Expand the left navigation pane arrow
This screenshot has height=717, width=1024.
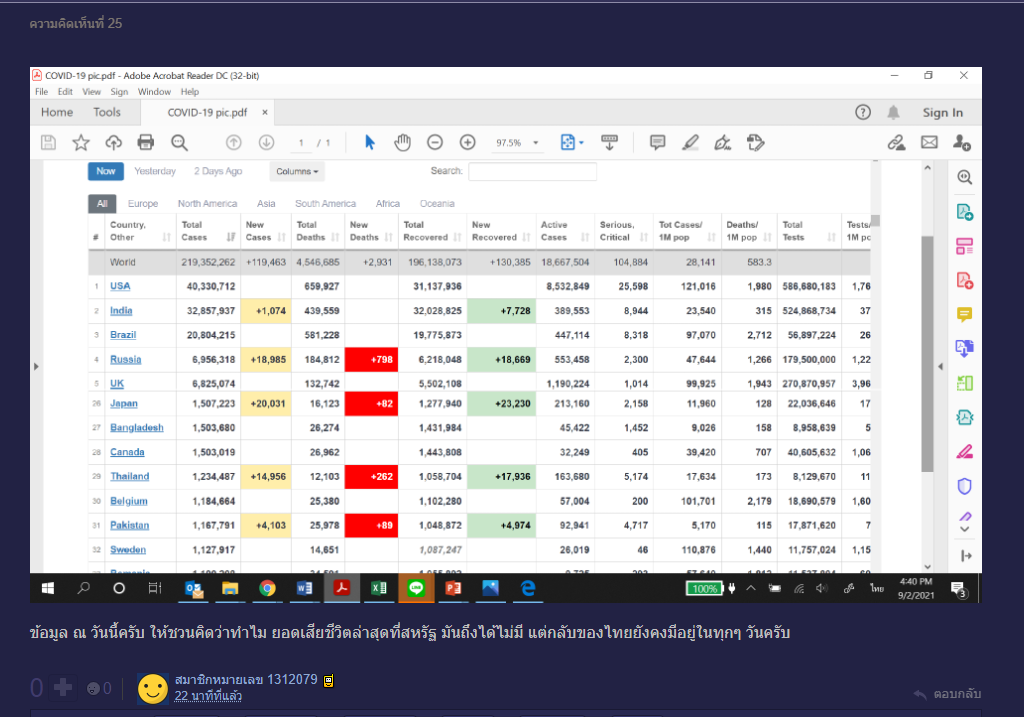pyautogui.click(x=37, y=366)
